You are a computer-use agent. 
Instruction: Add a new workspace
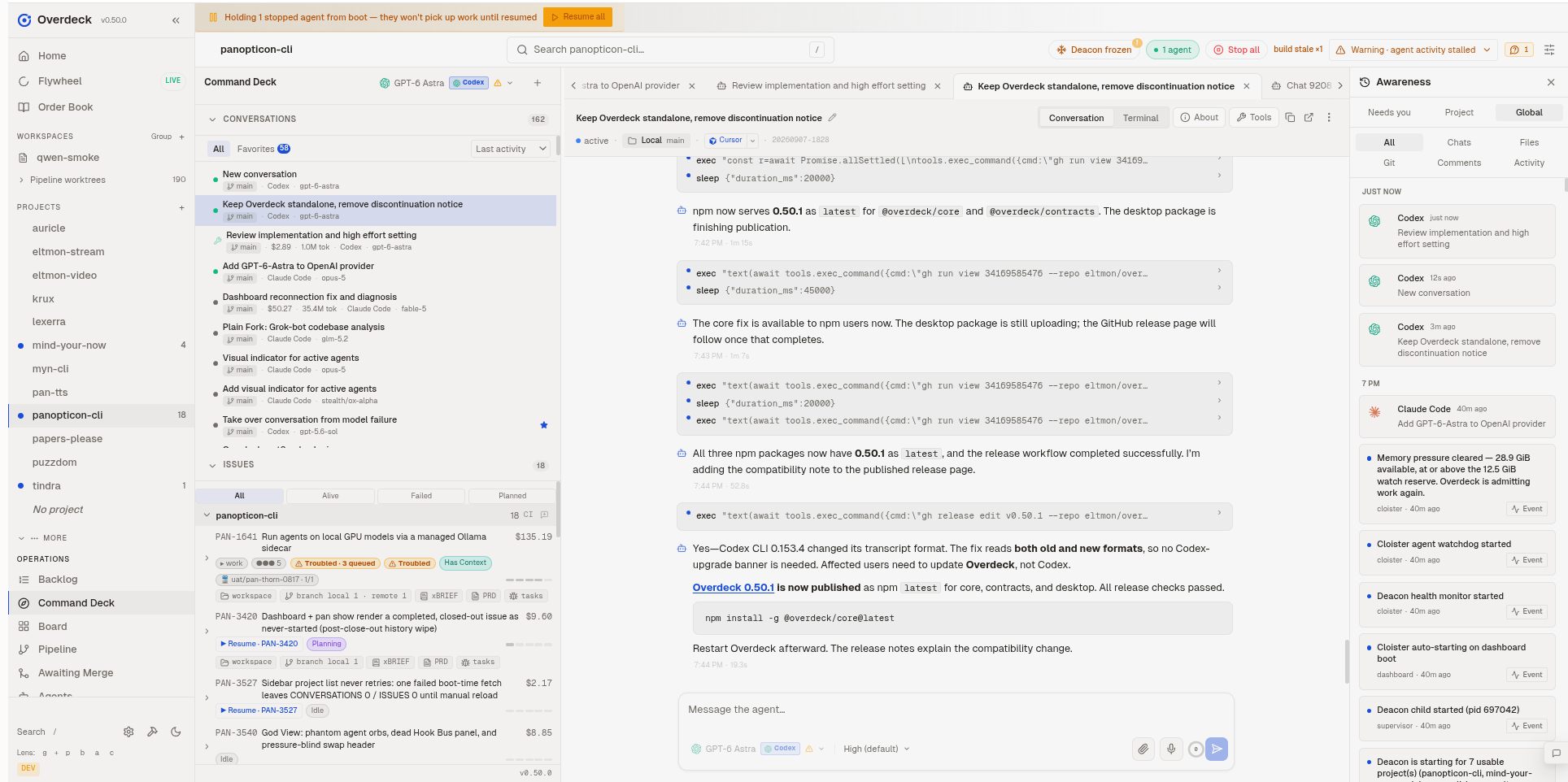pos(181,137)
